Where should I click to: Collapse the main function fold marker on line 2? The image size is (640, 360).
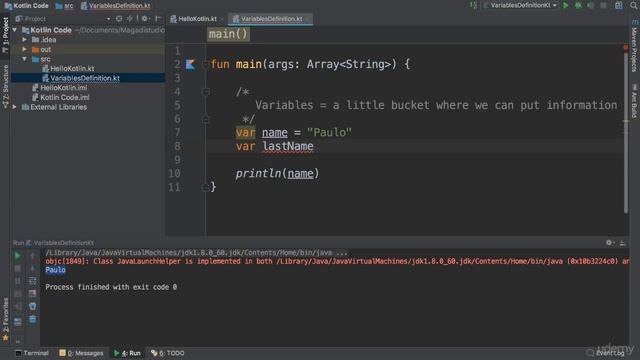[205, 64]
